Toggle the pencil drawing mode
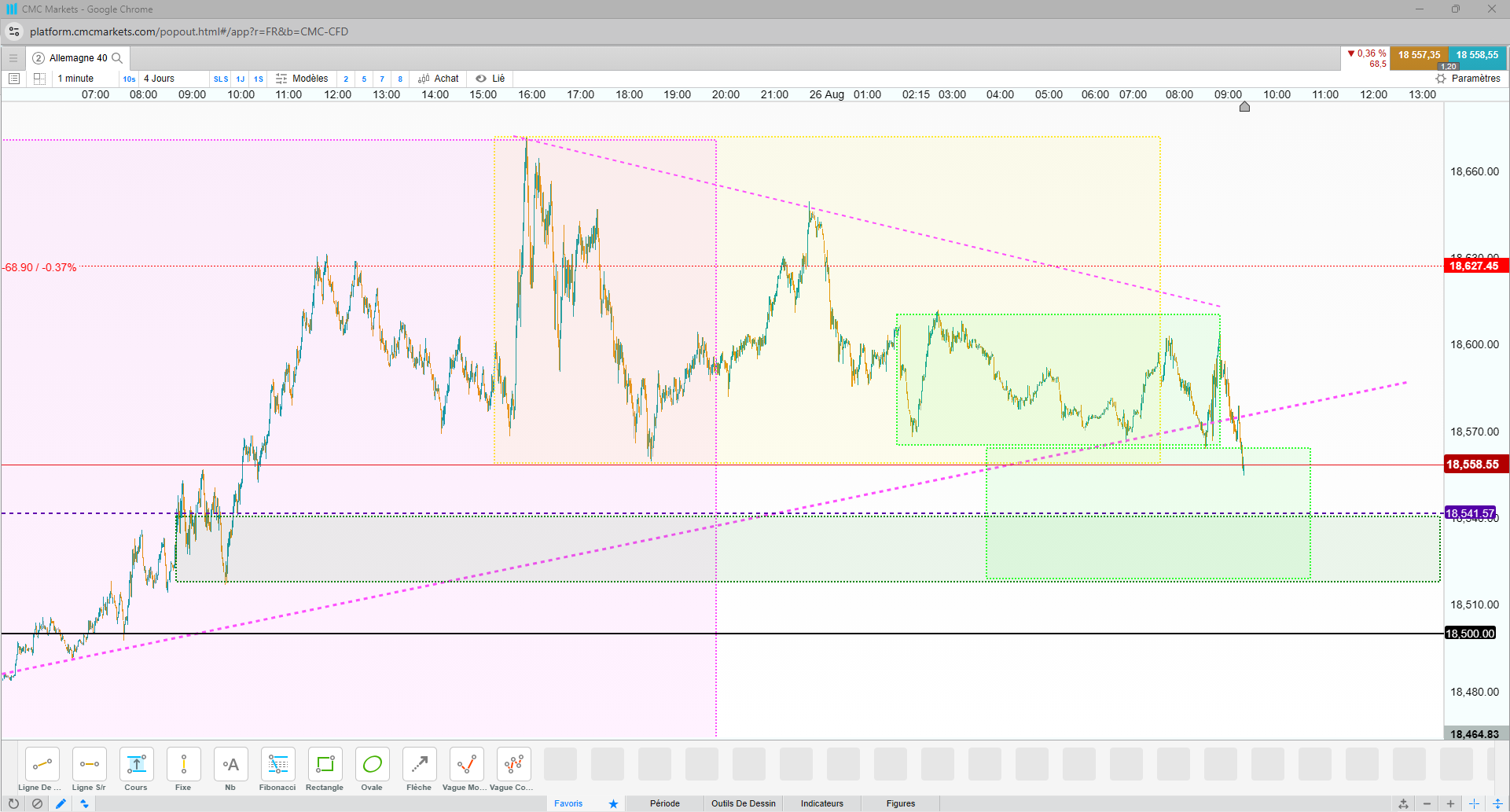Viewport: 1510px width, 812px height. 61,803
